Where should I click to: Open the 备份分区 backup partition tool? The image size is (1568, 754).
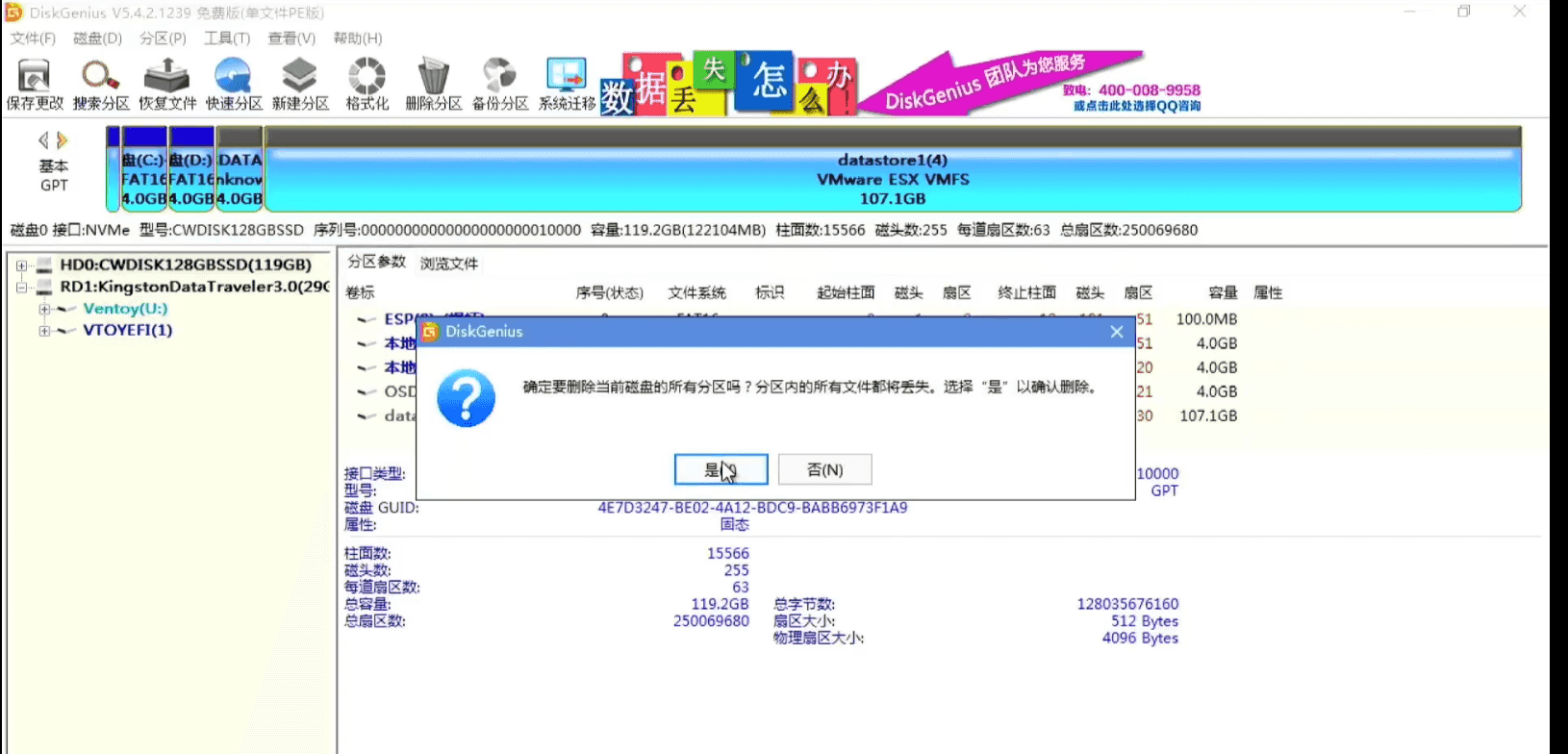(x=500, y=84)
